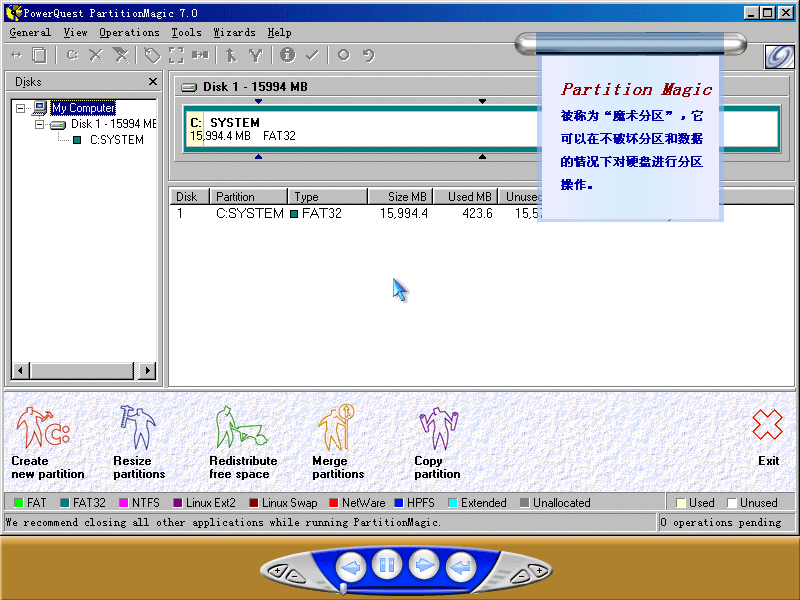Collapse the My Computer tree node
Image resolution: width=800 pixels, height=600 pixels.
pos(20,108)
